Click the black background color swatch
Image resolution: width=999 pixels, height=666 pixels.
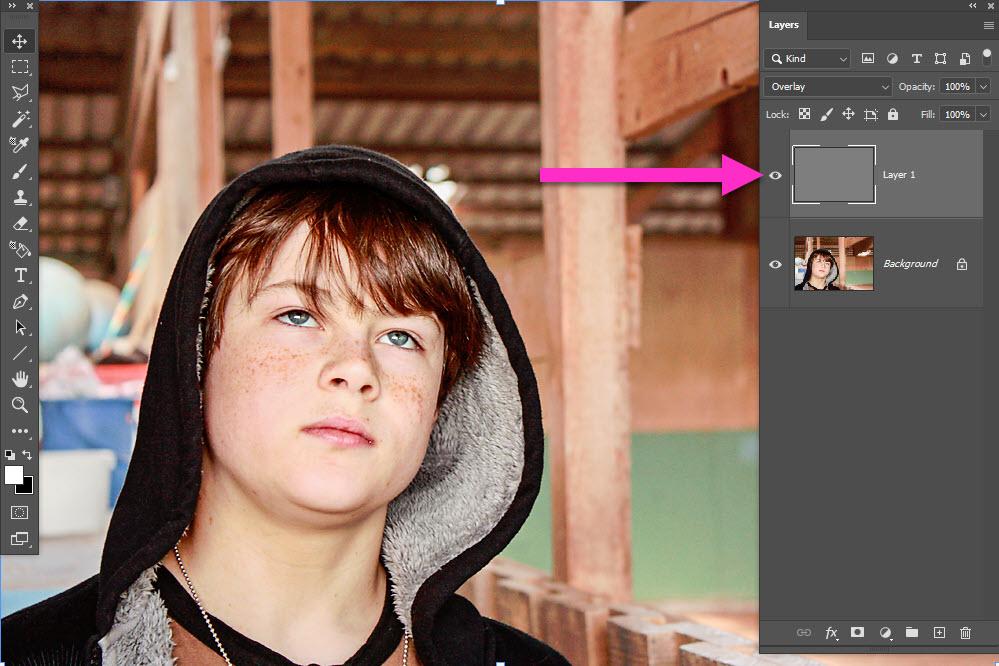point(26,488)
